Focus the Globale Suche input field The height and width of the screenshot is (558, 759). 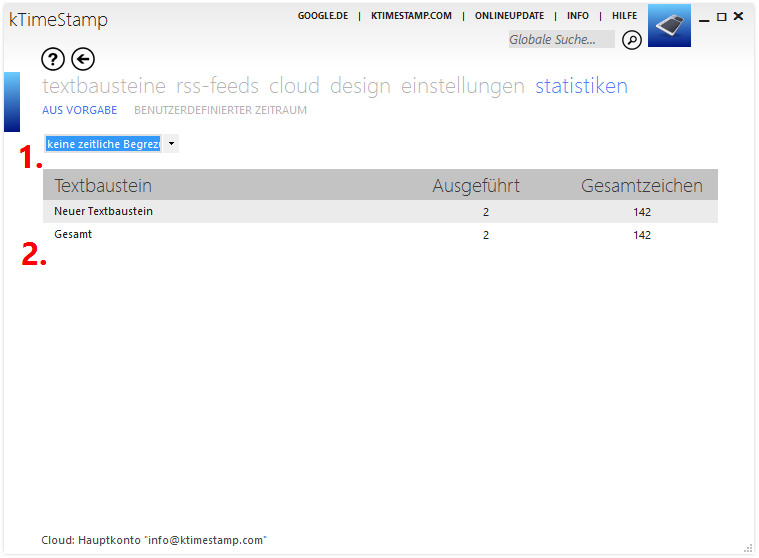tap(562, 39)
